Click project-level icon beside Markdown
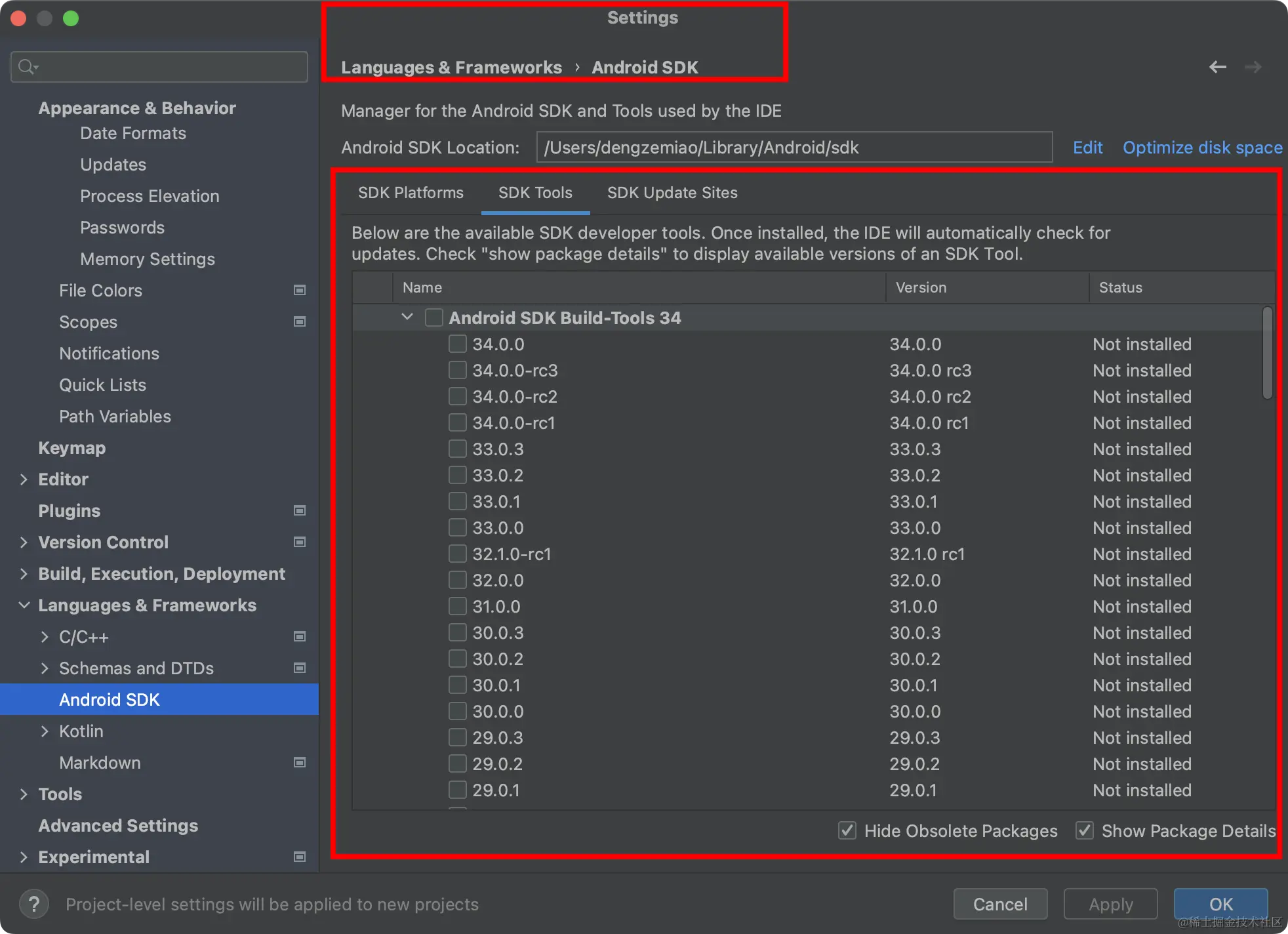1288x934 pixels. coord(300,763)
